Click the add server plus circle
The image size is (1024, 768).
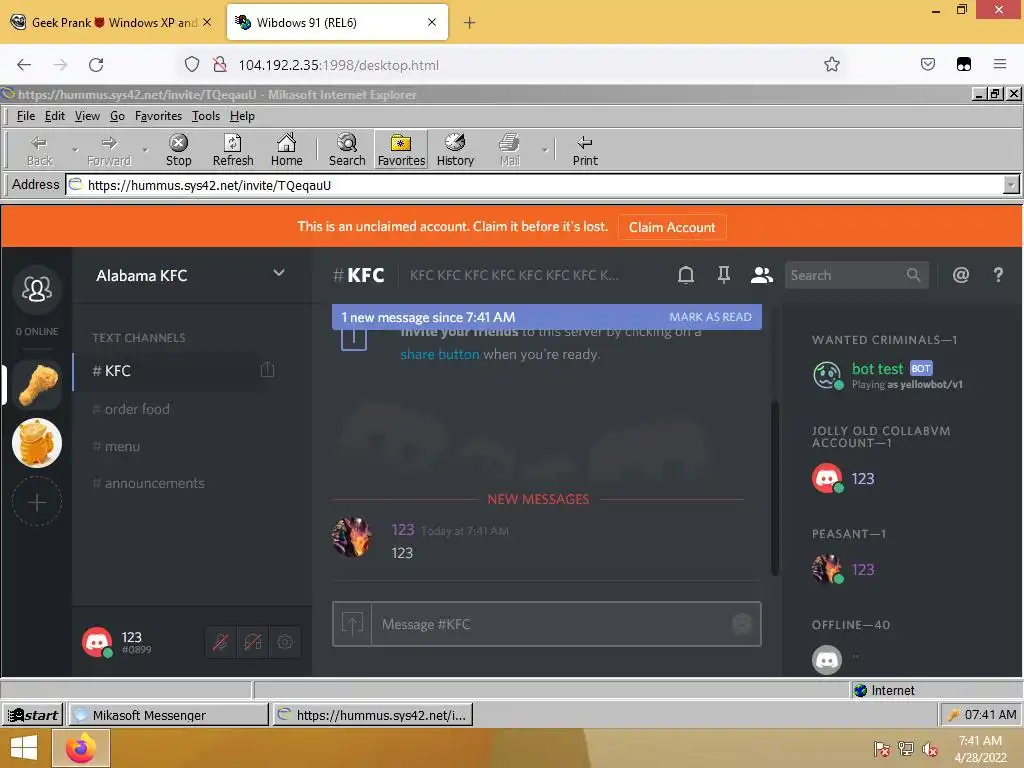click(37, 502)
